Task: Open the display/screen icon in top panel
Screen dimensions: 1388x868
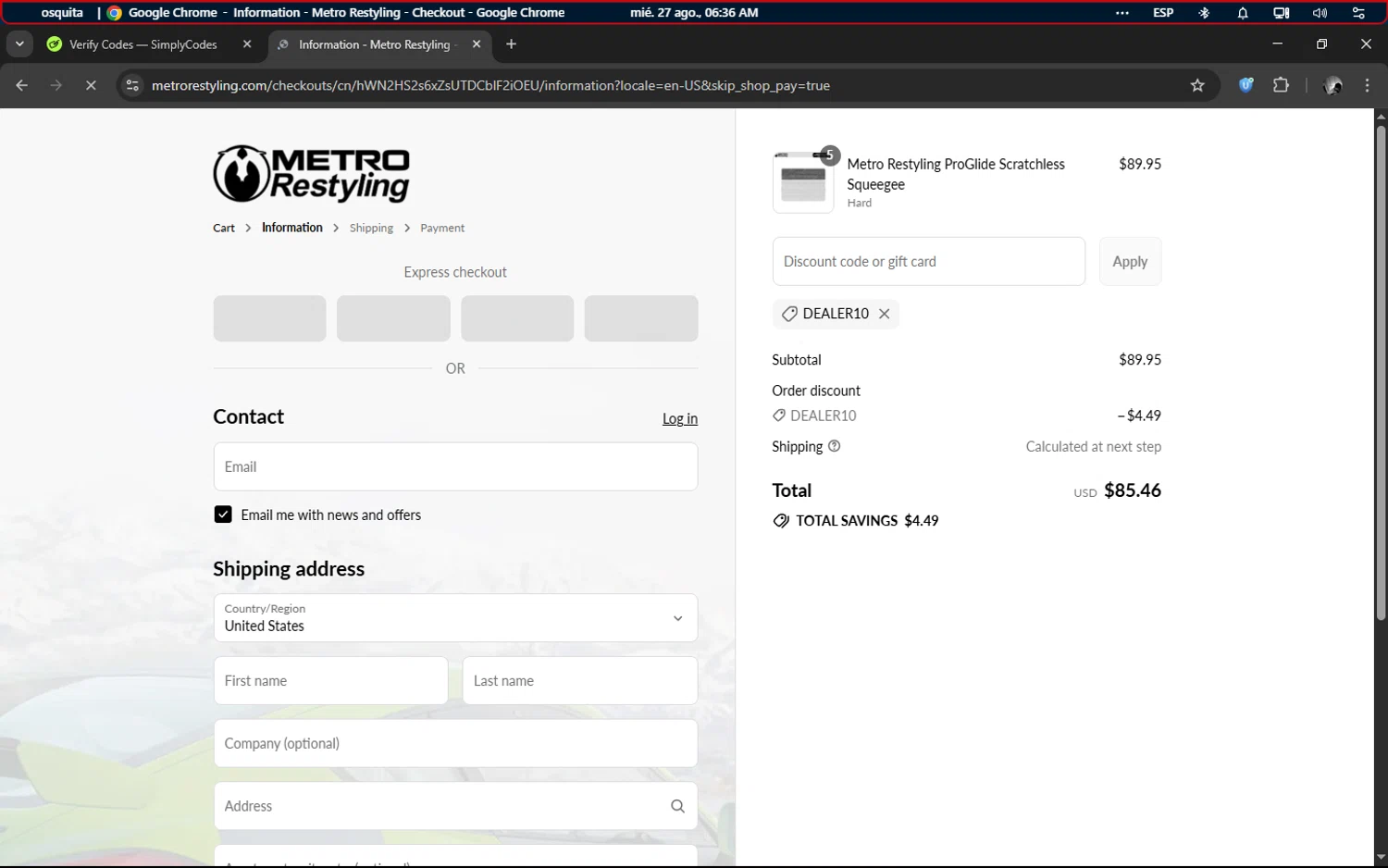Action: pyautogui.click(x=1281, y=13)
